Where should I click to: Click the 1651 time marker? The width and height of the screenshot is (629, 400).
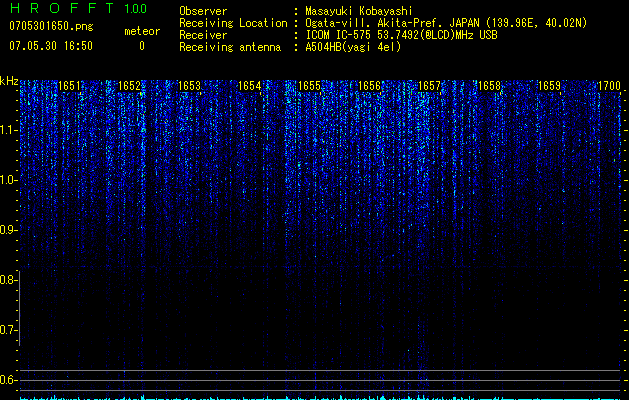click(69, 86)
